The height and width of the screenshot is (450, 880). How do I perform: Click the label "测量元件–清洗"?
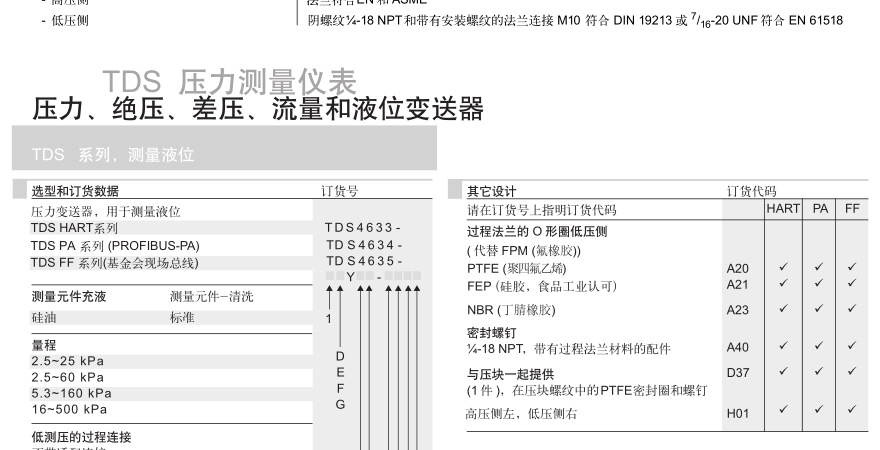coord(212,297)
